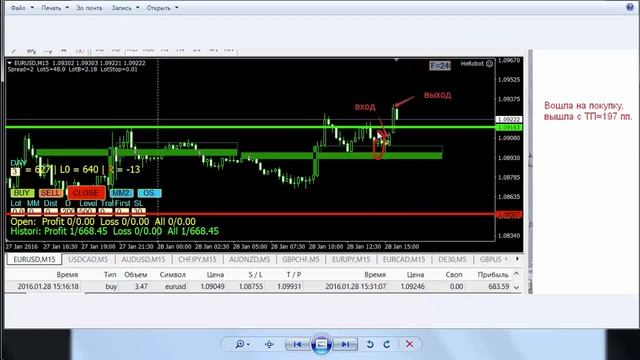Open the Эл. почта menu item
The image size is (640, 360).
tap(89, 8)
